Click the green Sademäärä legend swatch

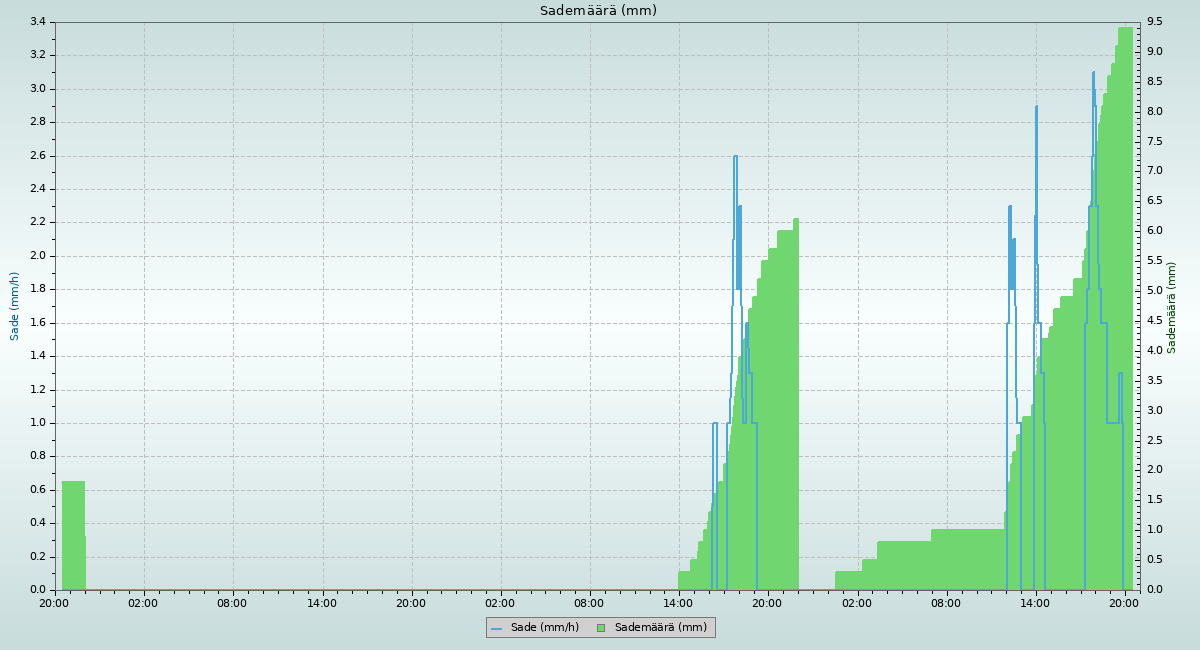(601, 628)
